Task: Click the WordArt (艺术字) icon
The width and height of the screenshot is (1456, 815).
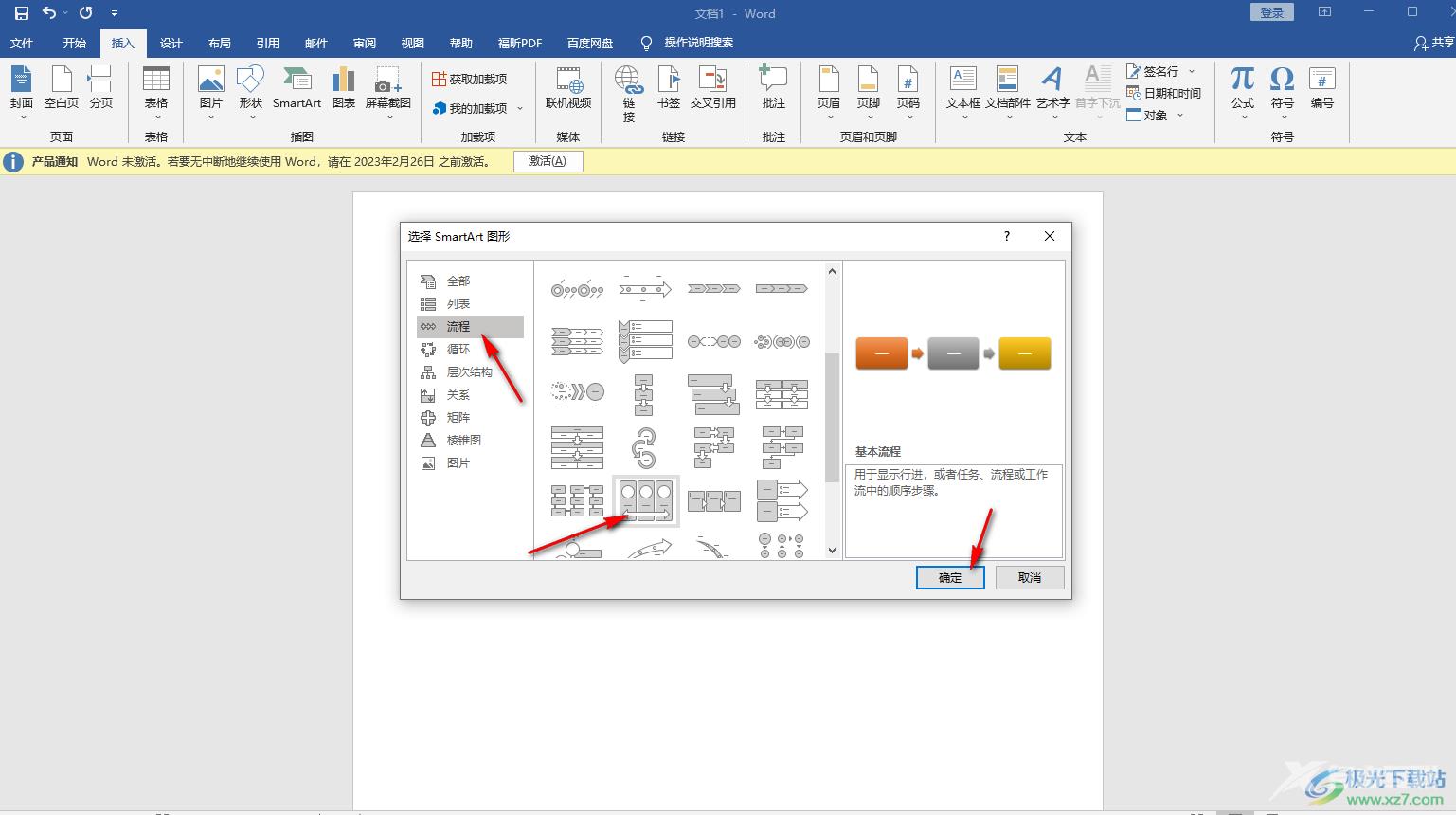Action: point(1052,92)
